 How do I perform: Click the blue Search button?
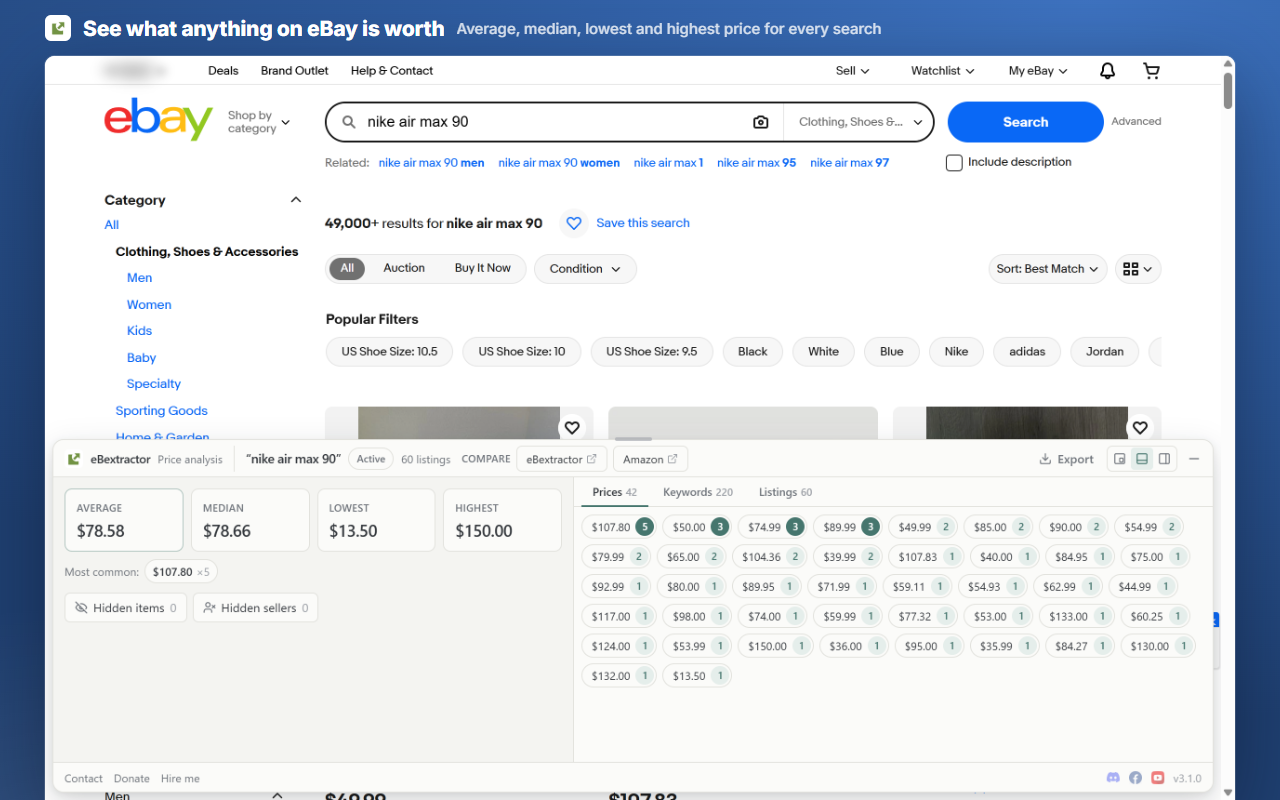(x=1025, y=122)
